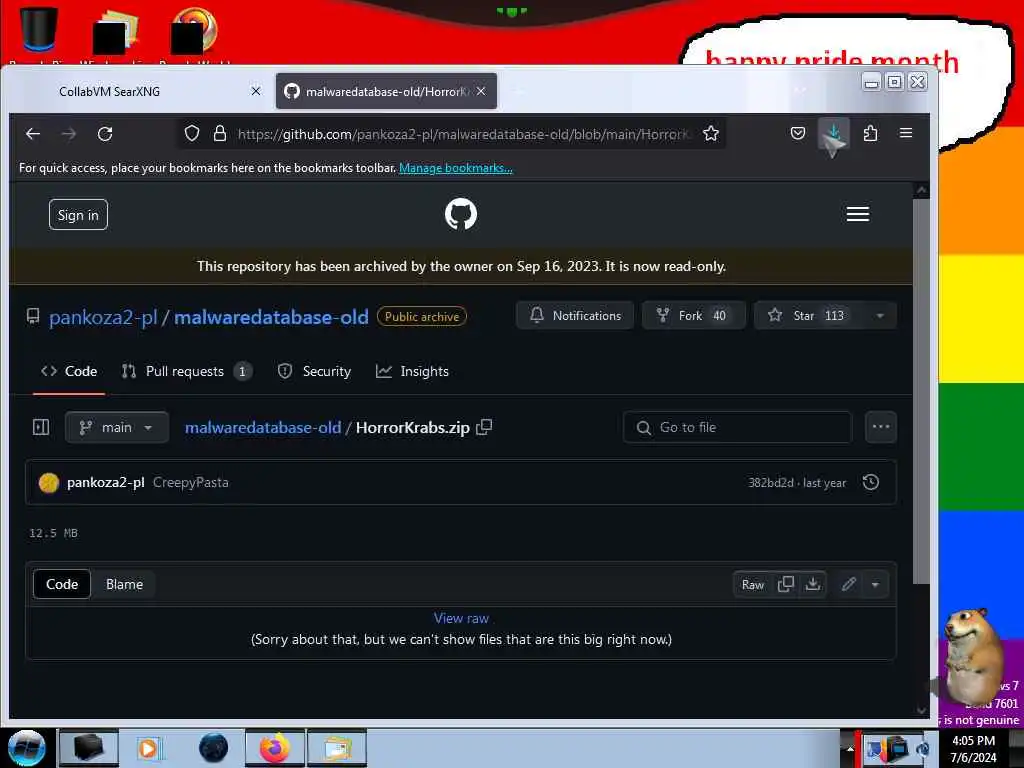Copy the HorrorKrabs.zip file path
The image size is (1024, 768).
484,427
